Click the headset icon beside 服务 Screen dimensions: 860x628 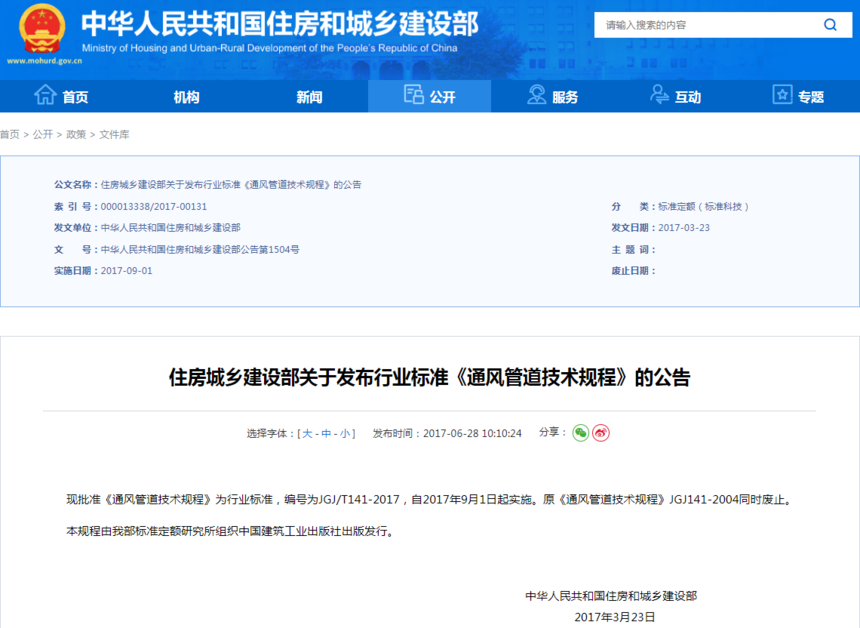(x=536, y=95)
